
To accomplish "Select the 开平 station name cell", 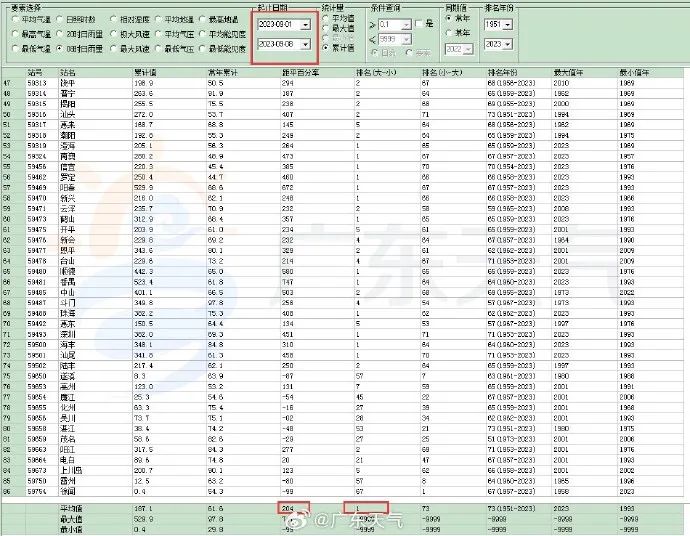I will tap(68, 230).
